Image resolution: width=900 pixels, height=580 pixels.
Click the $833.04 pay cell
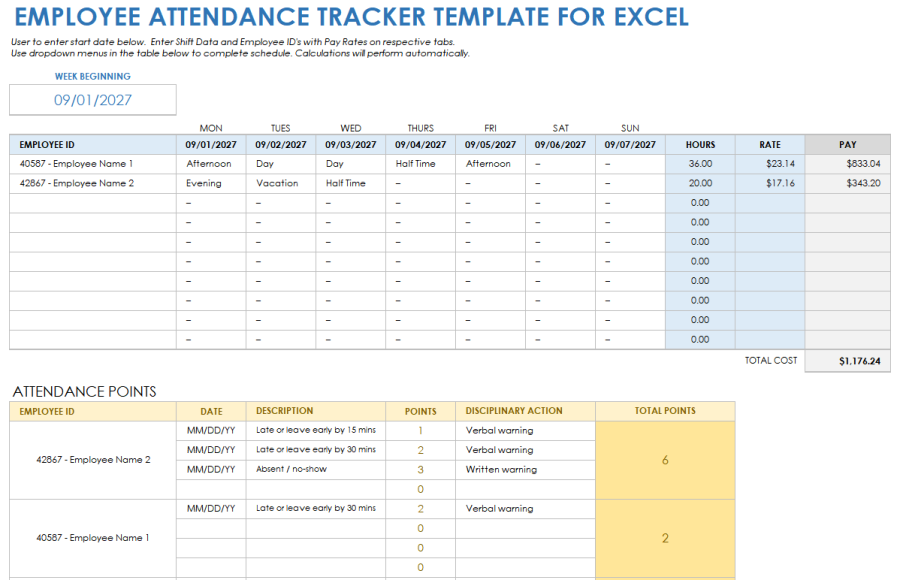pyautogui.click(x=848, y=164)
